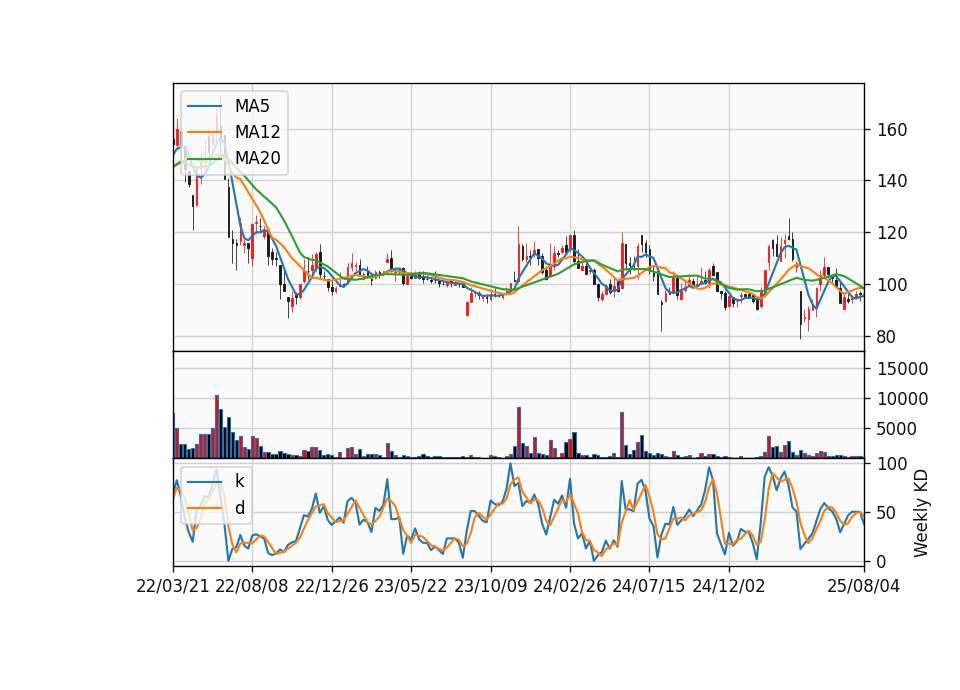Click the 140 price axis tick
The height and width of the screenshot is (690, 960).
click(x=891, y=181)
